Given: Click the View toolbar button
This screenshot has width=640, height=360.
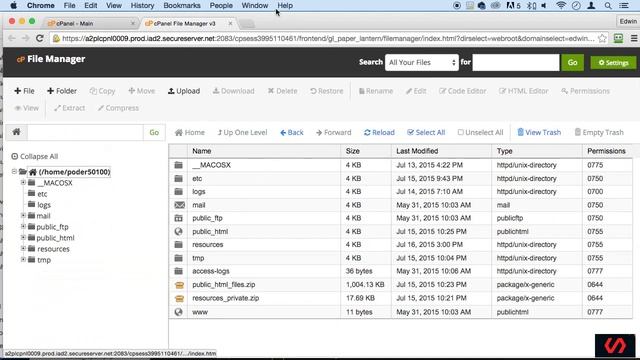Looking at the screenshot, I should [x=27, y=108].
